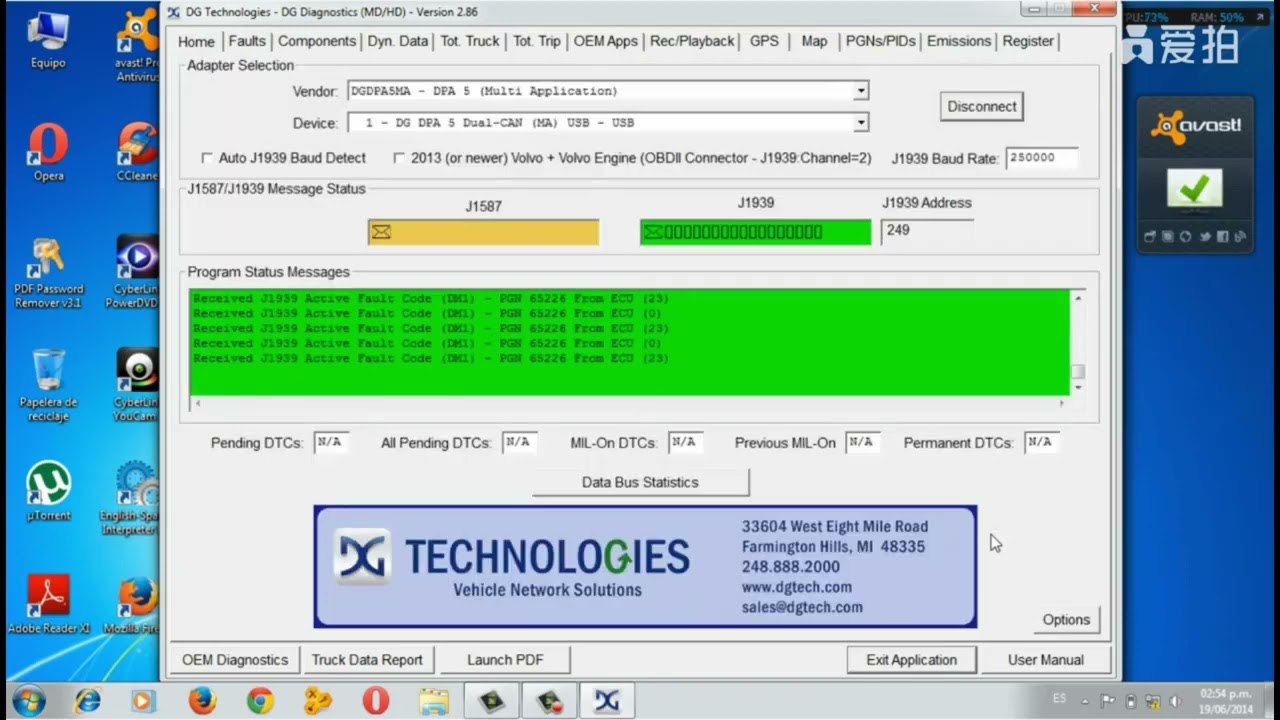Open the Components tab
Screen dimensions: 1280x720
point(317,41)
